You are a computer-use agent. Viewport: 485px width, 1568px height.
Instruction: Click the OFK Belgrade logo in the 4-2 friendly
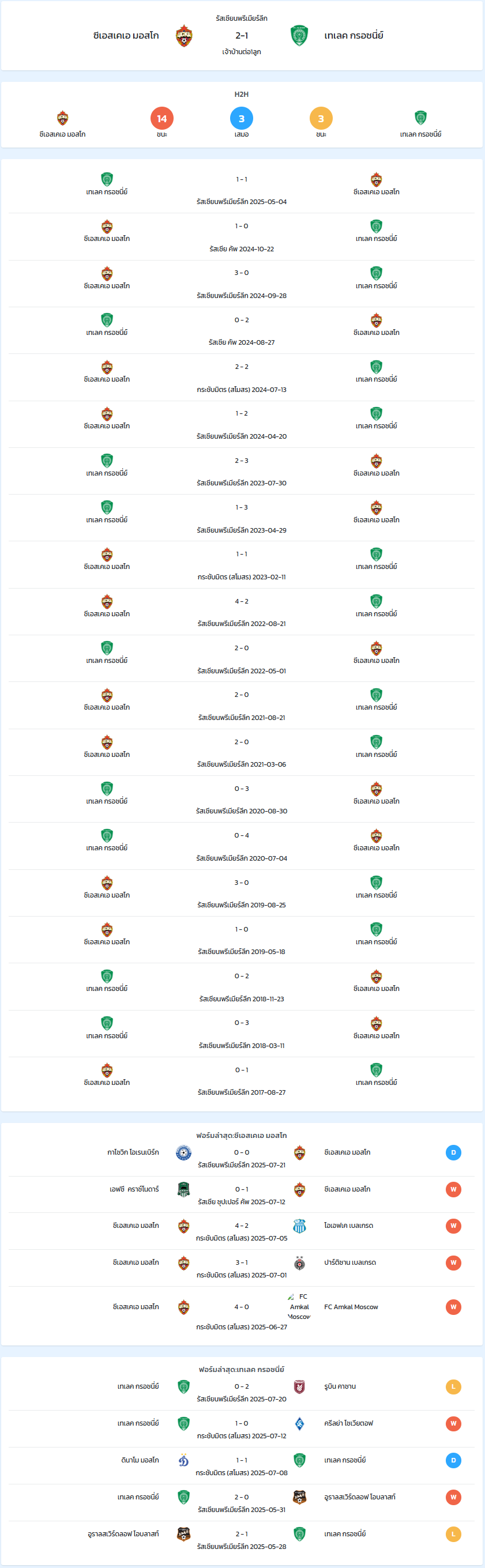299,1226
